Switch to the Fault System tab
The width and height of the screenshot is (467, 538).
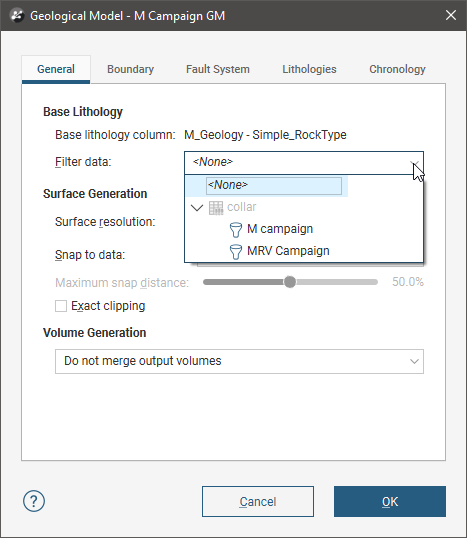(x=218, y=69)
